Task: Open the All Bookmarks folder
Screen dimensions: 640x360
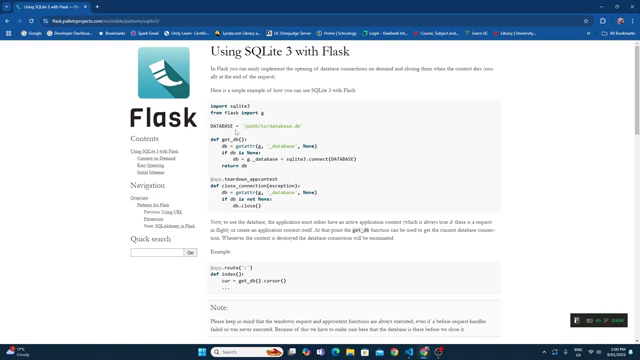Action: [x=618, y=33]
